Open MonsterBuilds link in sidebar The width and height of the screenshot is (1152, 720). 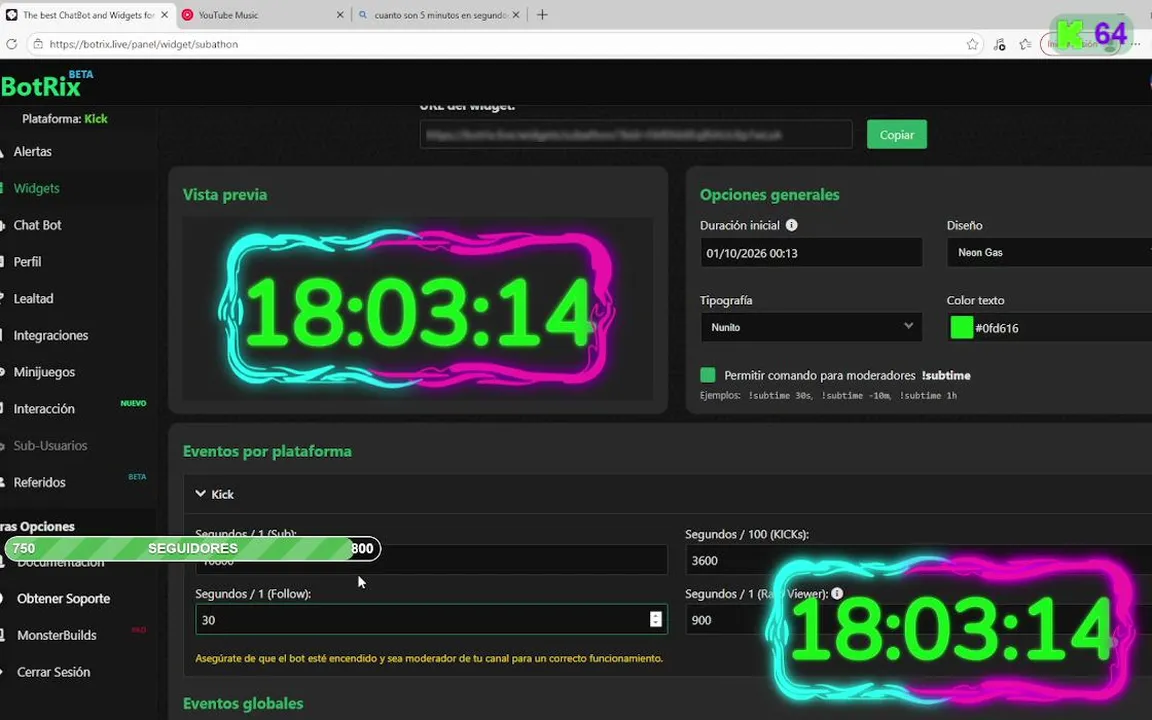pos(57,635)
